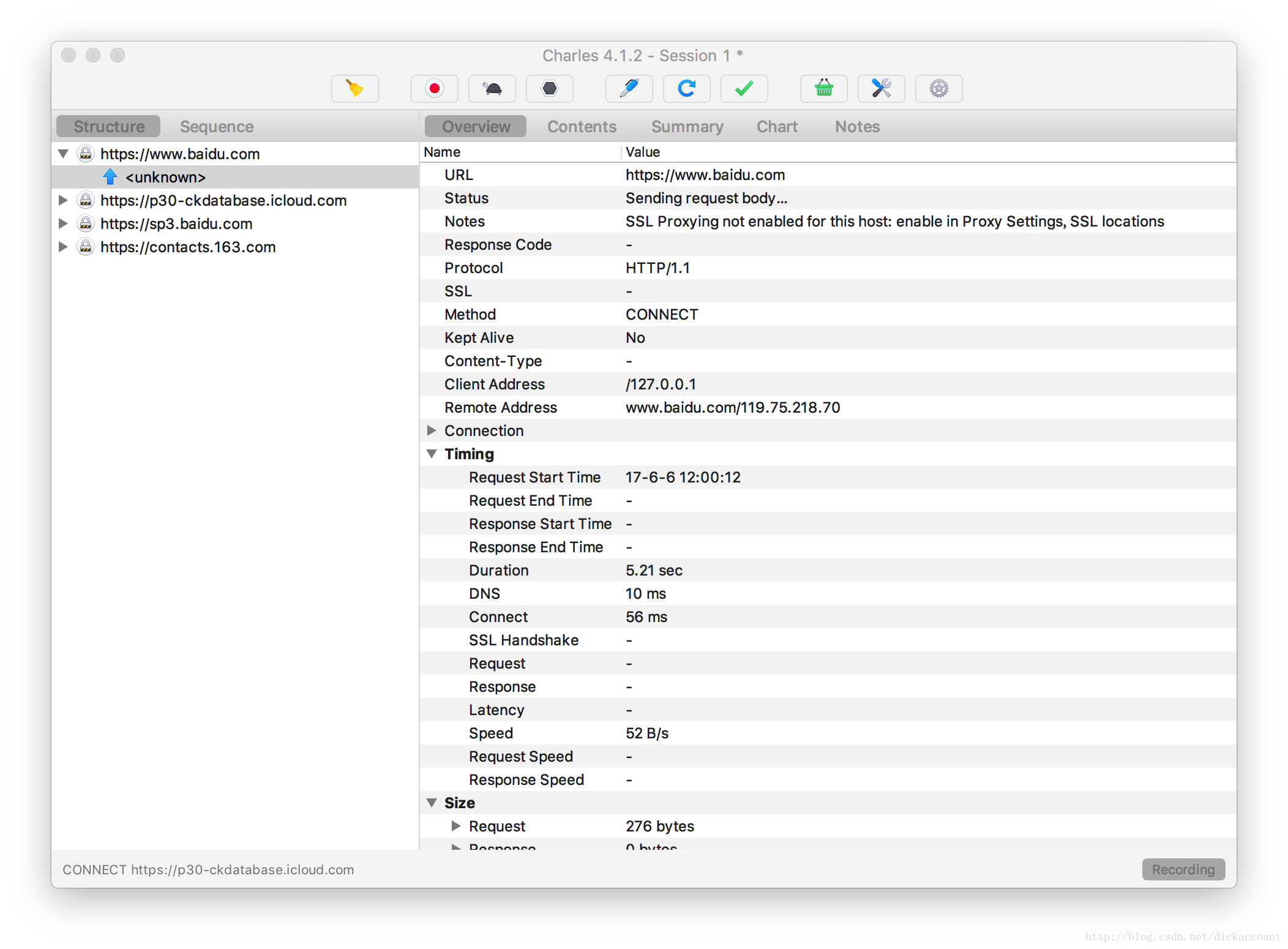Click the Recording status button
The width and height of the screenshot is (1288, 949).
tap(1183, 869)
